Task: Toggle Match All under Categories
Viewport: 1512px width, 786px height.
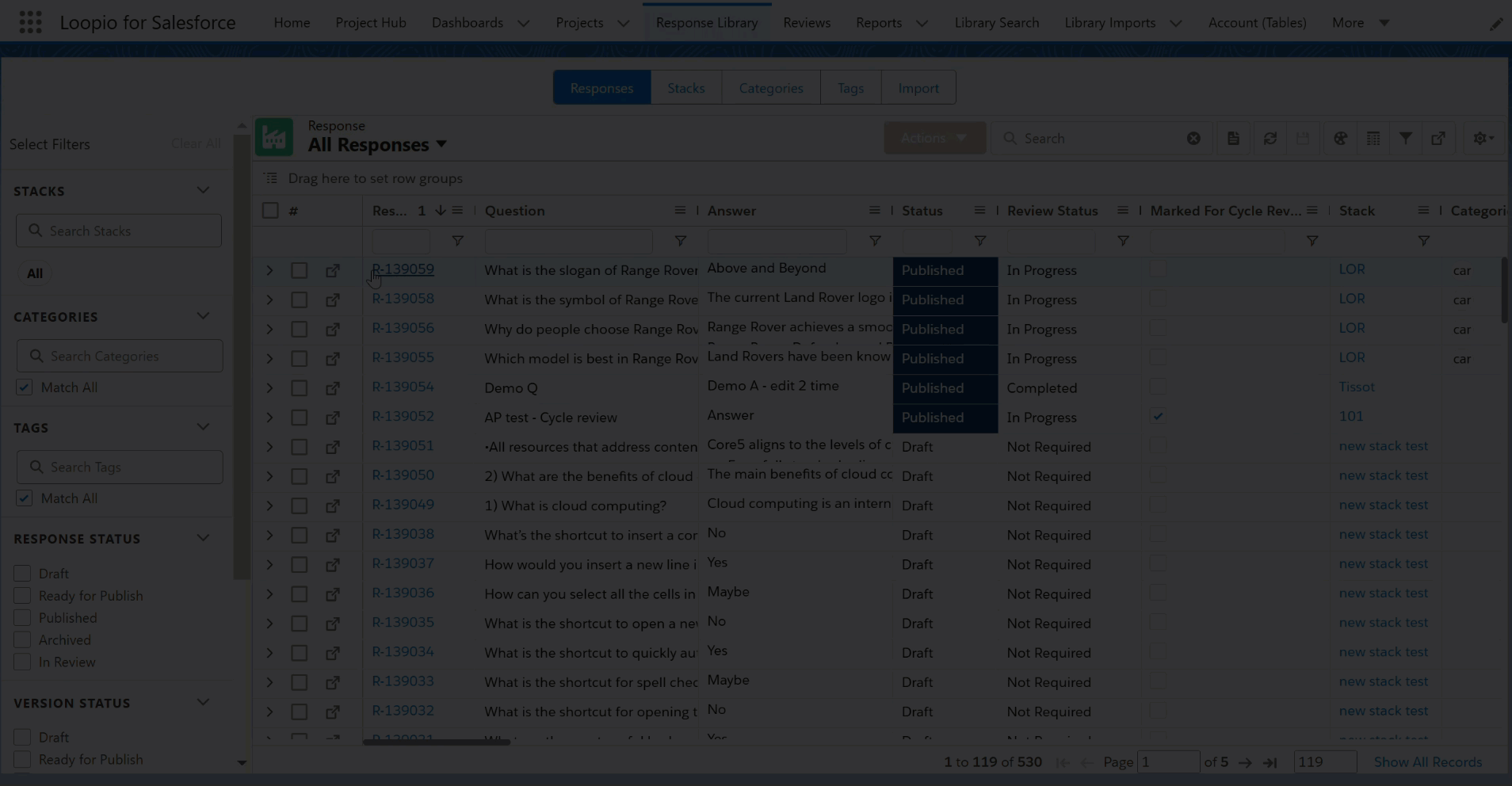Action: (x=24, y=387)
